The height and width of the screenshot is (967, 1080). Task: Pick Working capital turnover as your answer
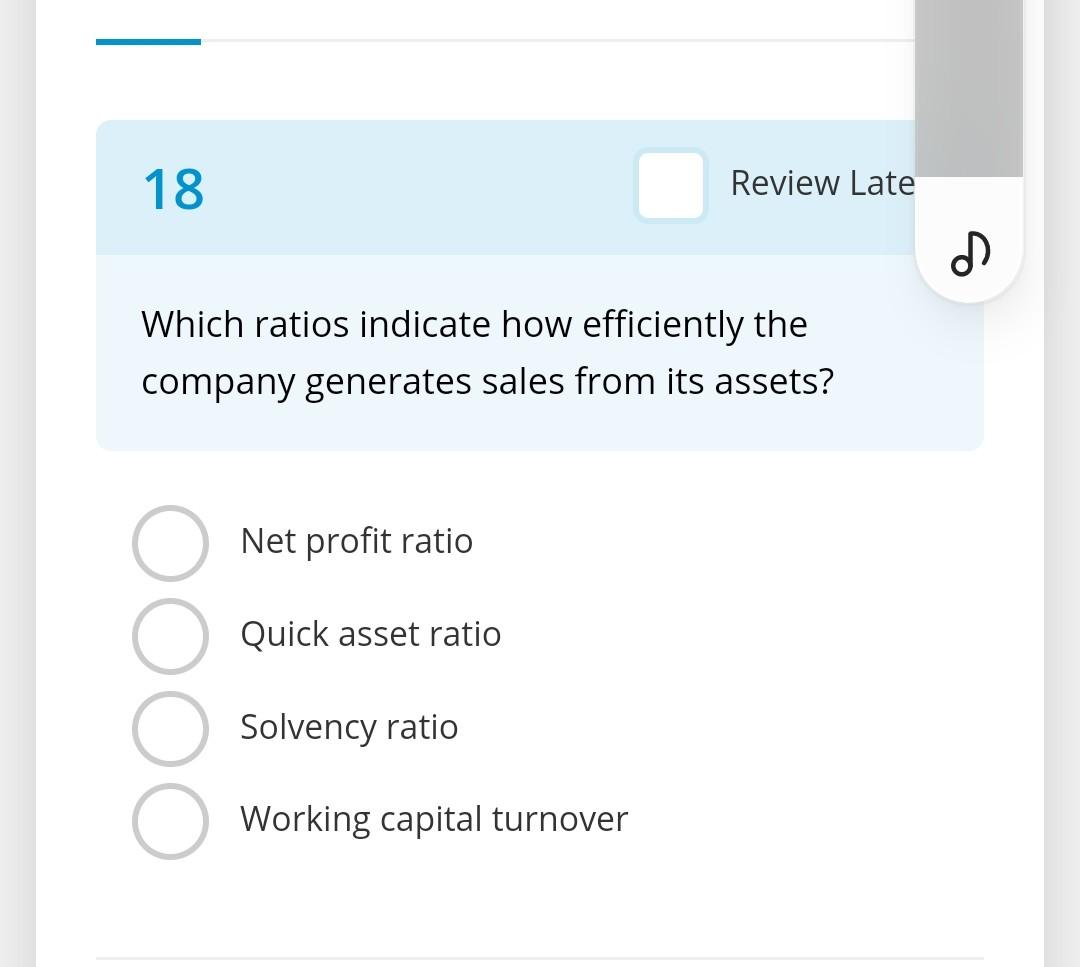[x=170, y=820]
